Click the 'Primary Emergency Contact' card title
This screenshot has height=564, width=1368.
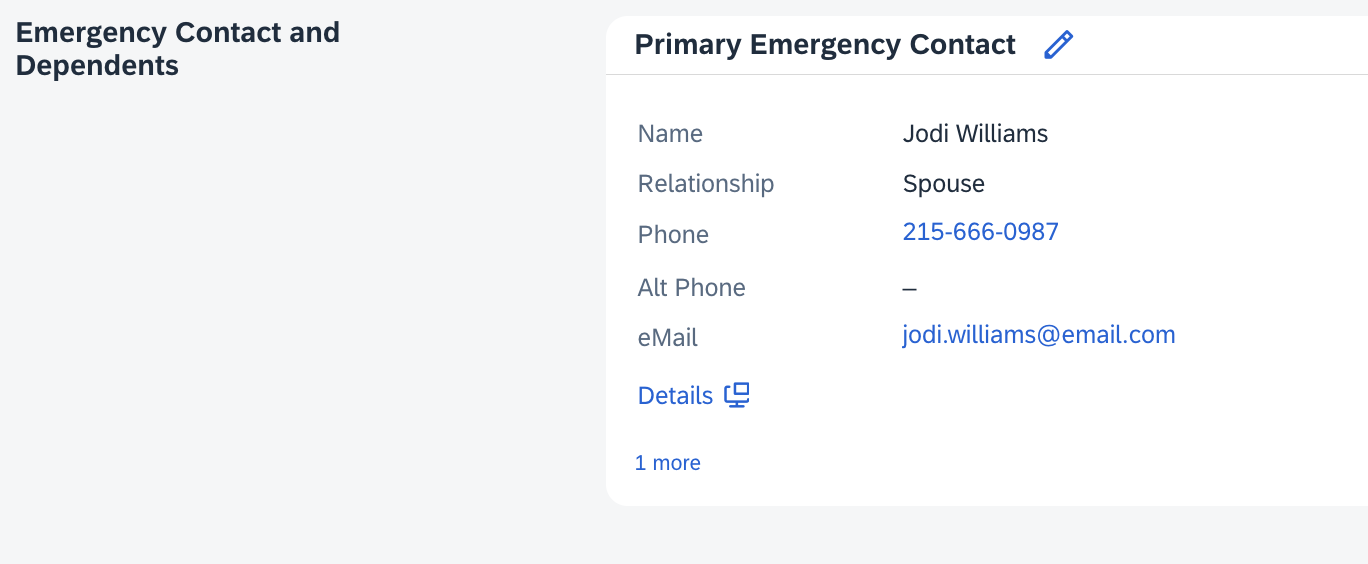pyautogui.click(x=825, y=45)
